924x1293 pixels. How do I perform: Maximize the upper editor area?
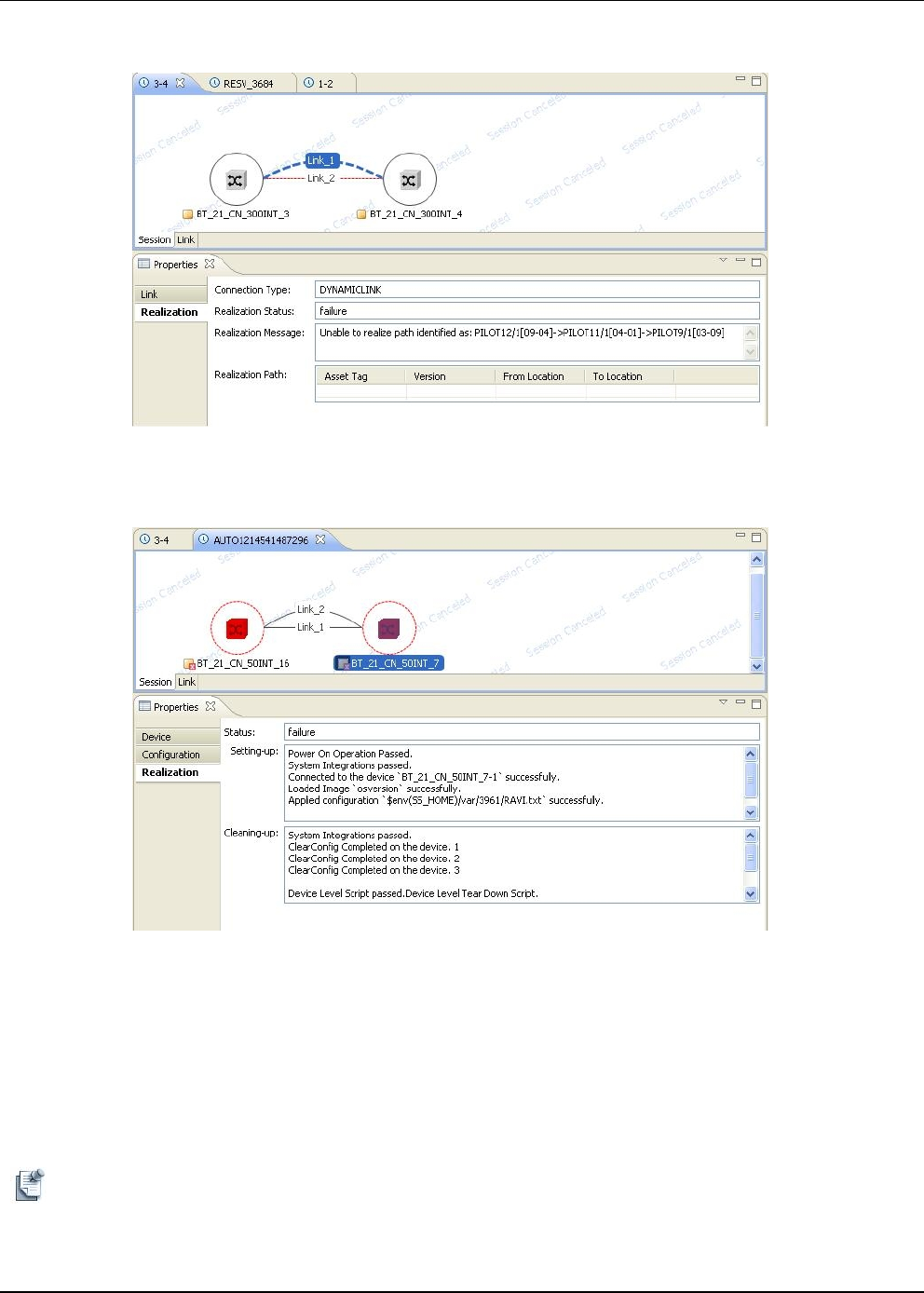(x=756, y=81)
